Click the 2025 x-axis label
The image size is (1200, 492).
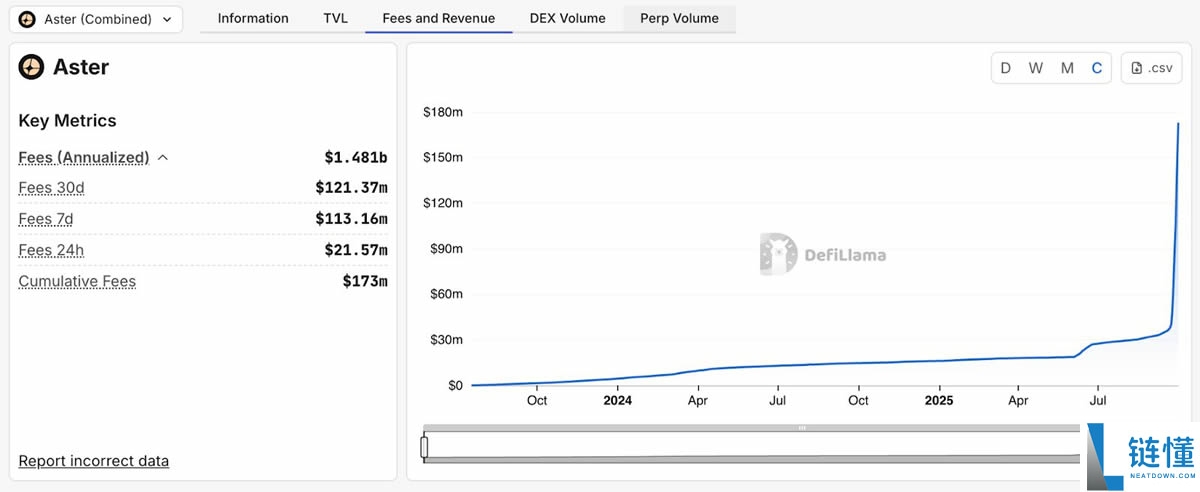[x=939, y=401]
